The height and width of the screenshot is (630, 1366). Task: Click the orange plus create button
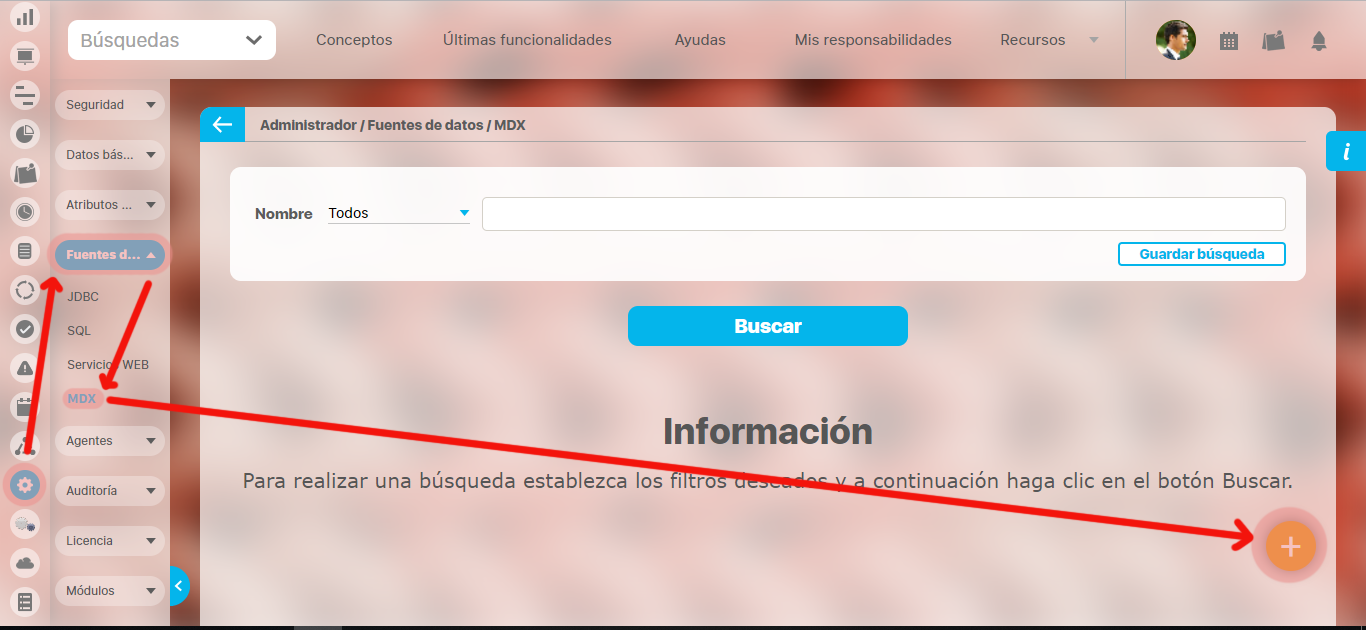pos(1290,546)
